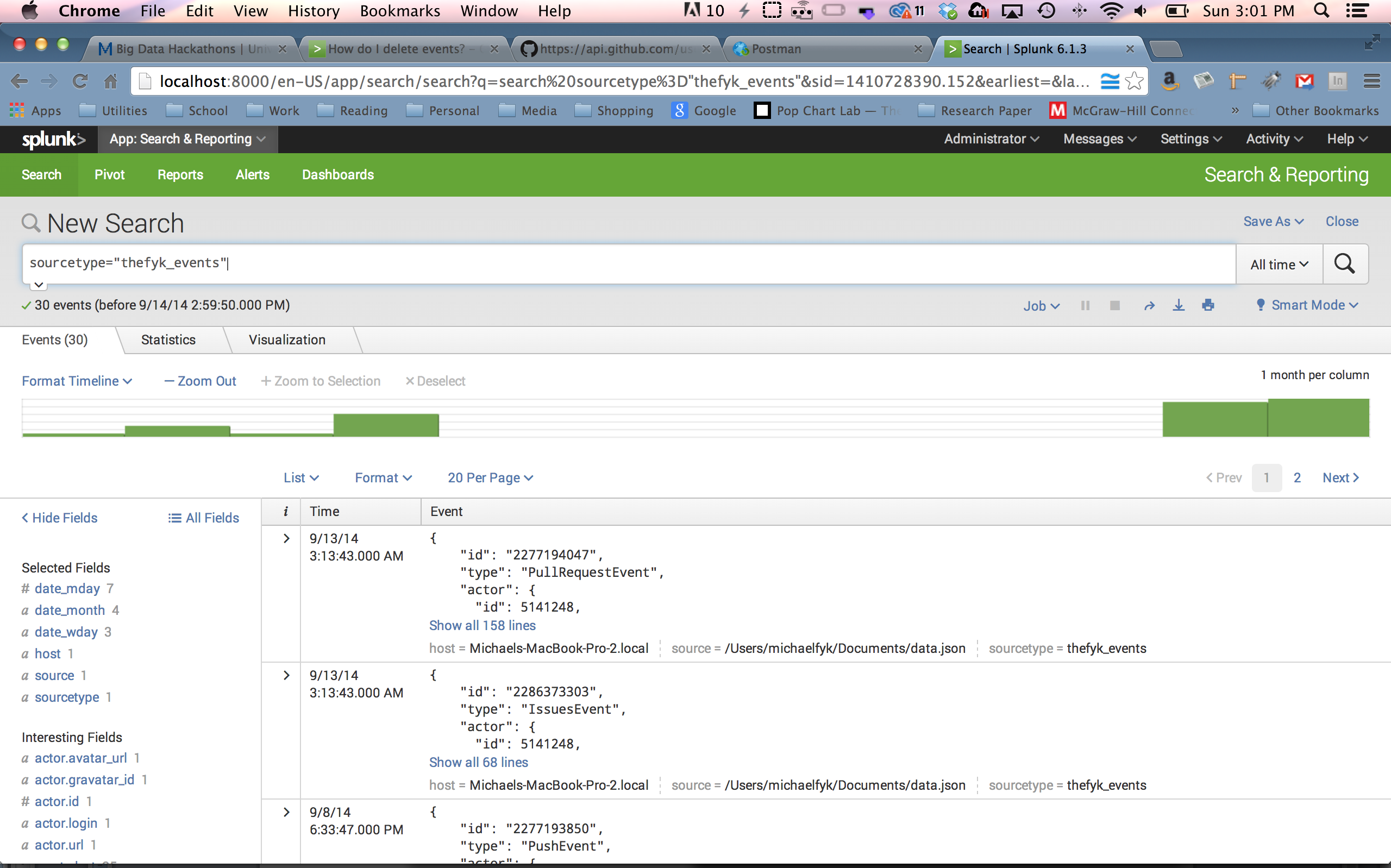
Task: Open the All time range dropdown
Action: click(x=1279, y=264)
